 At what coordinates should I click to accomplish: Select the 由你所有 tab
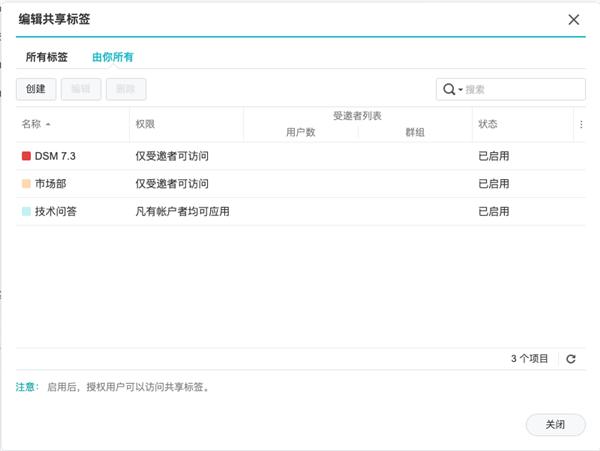pos(113,57)
